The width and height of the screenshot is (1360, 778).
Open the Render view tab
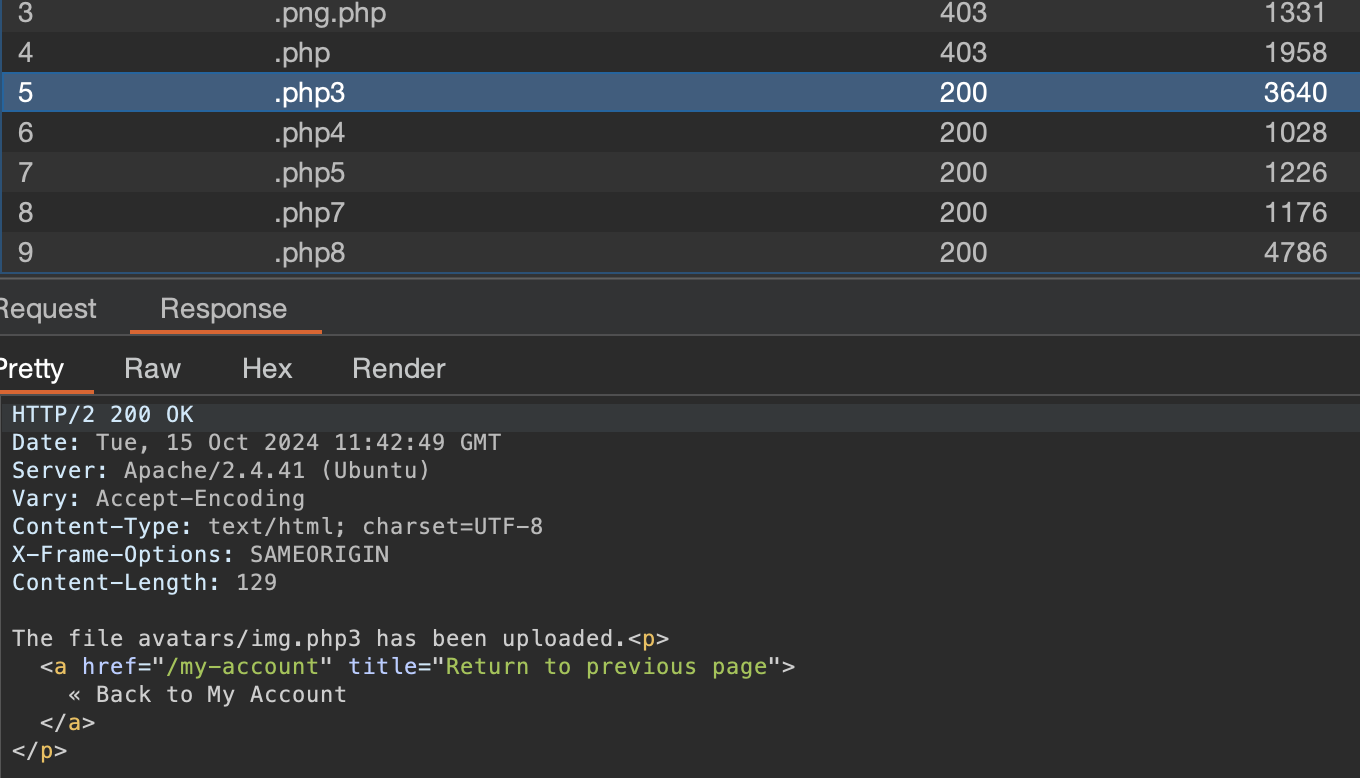click(x=398, y=369)
